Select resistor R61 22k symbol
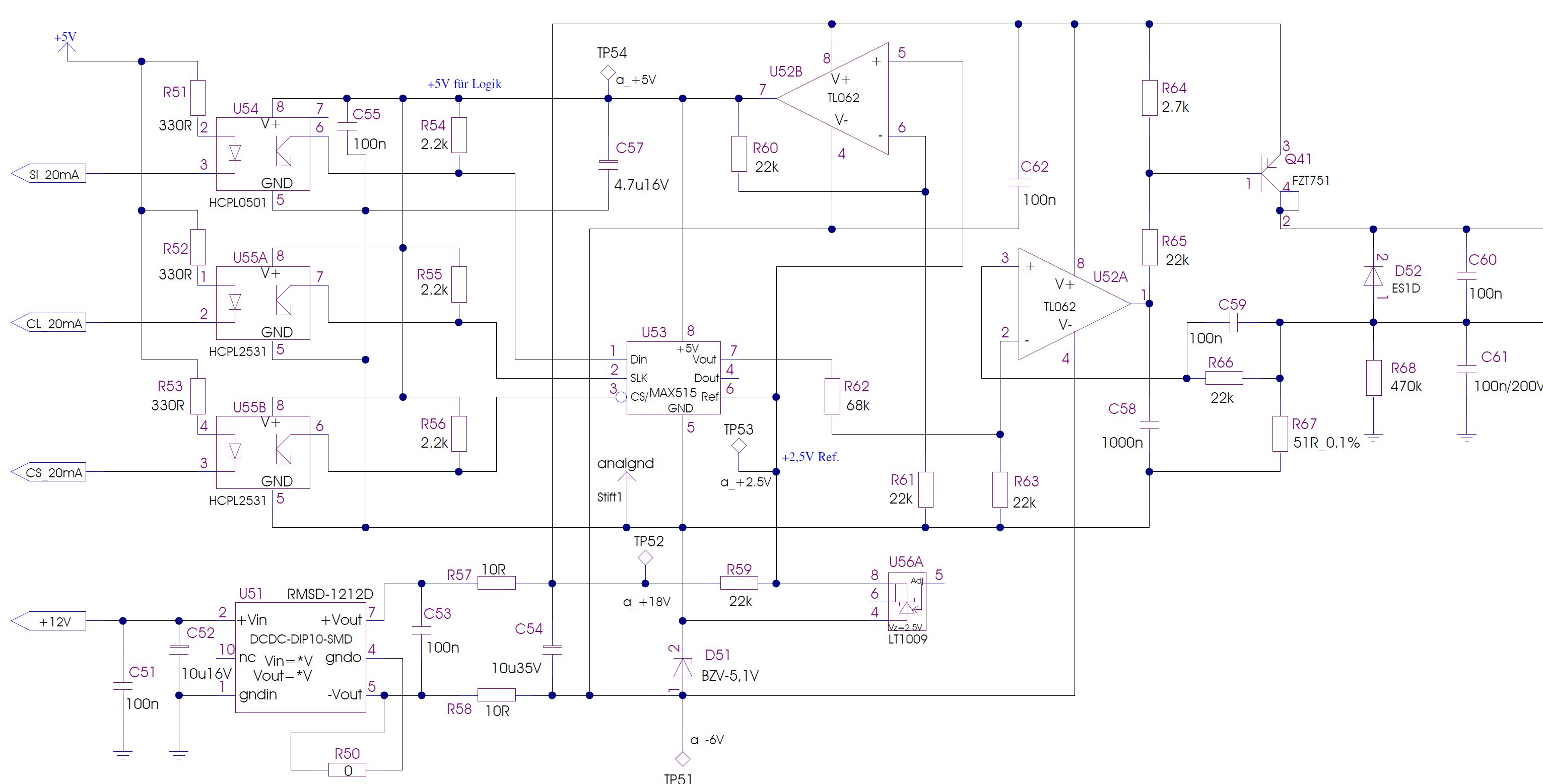1543x784 pixels. [925, 490]
